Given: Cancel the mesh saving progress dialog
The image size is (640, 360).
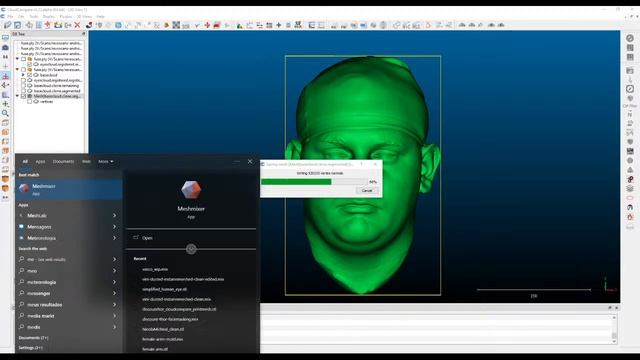Looking at the screenshot, I should (367, 191).
